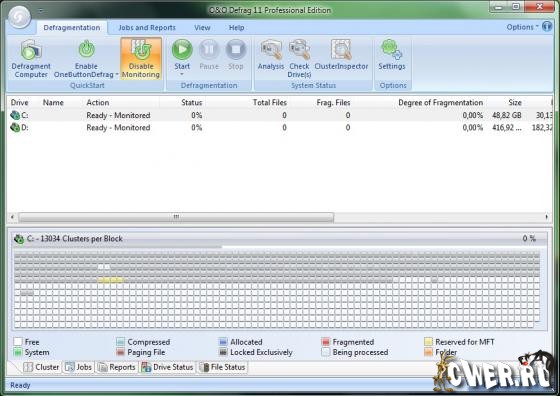Click the Allocated legend color swatch
The height and width of the screenshot is (396, 560).
click(223, 342)
